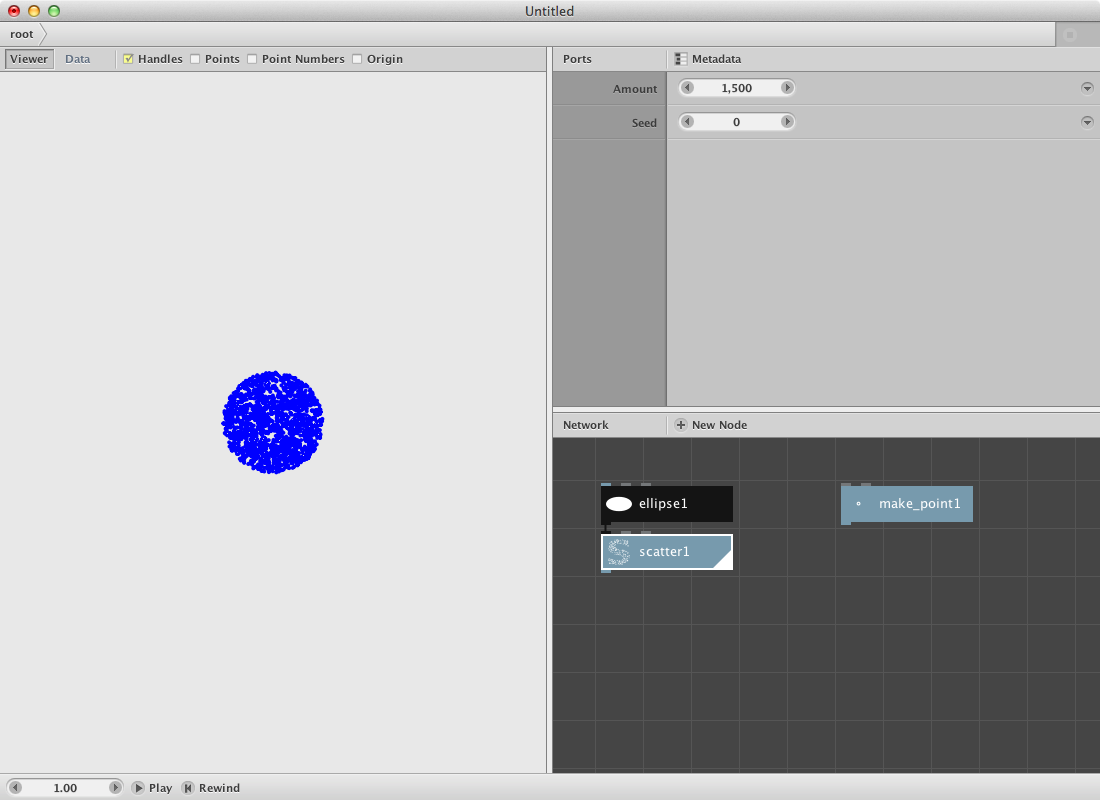Decrease the Seed value with left arrow
The image size is (1100, 800).
tap(687, 122)
